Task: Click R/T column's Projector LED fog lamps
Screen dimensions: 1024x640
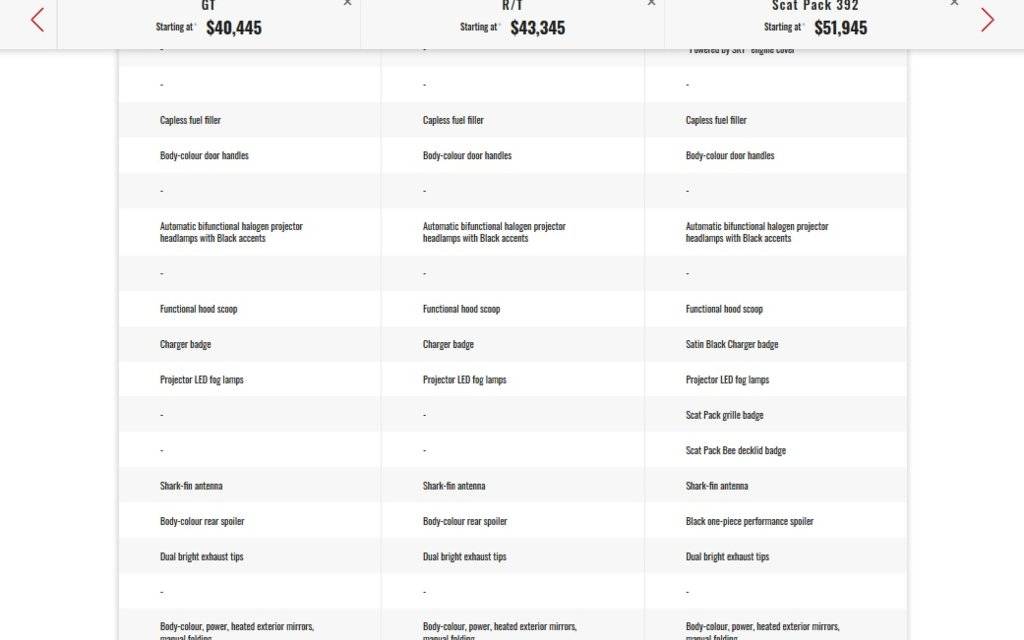Action: 464,380
